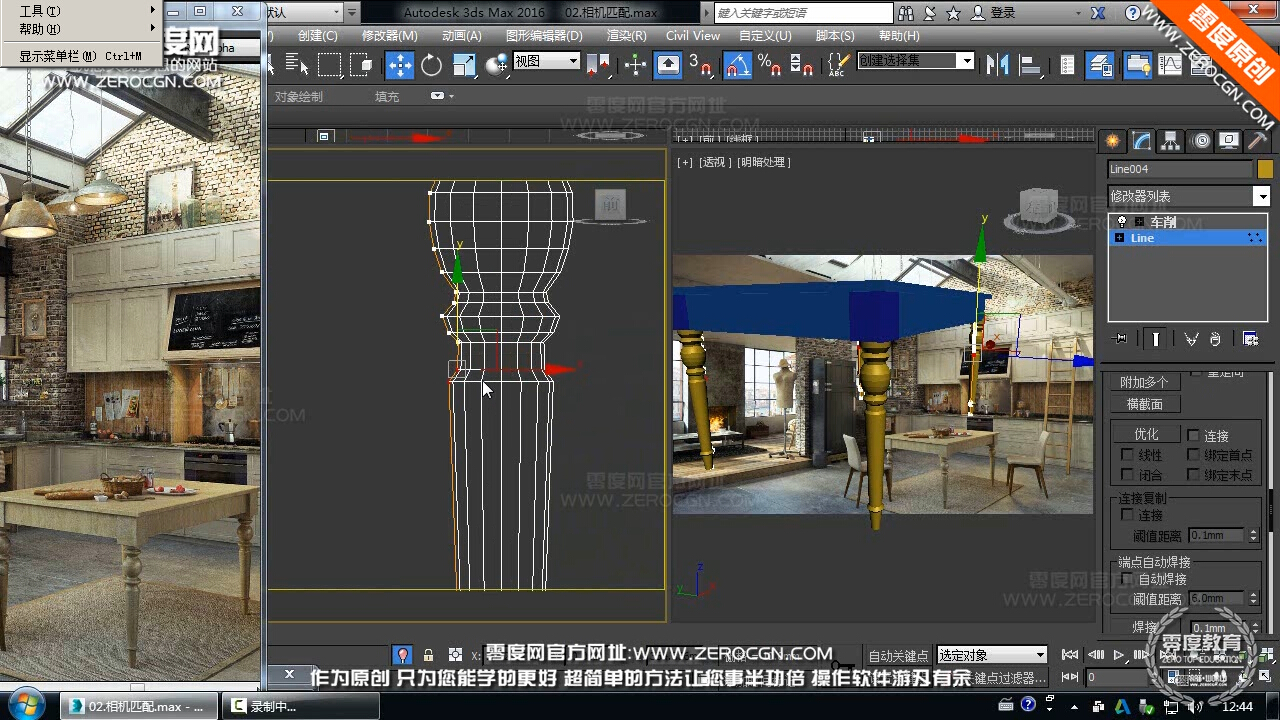This screenshot has width=1280, height=720.
Task: Open the Scene Explorer toggle
Action: 1068,66
